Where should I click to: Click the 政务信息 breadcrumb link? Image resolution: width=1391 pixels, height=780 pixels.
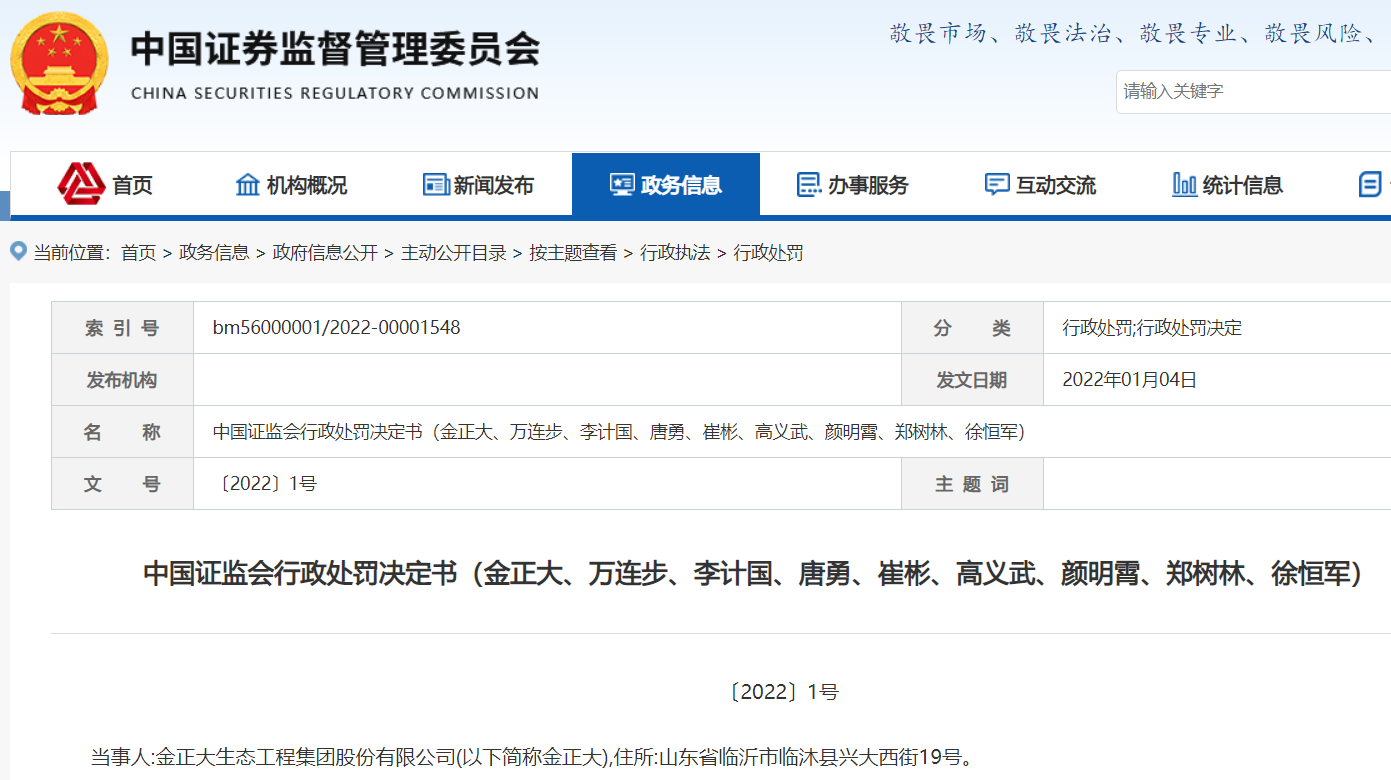click(214, 253)
